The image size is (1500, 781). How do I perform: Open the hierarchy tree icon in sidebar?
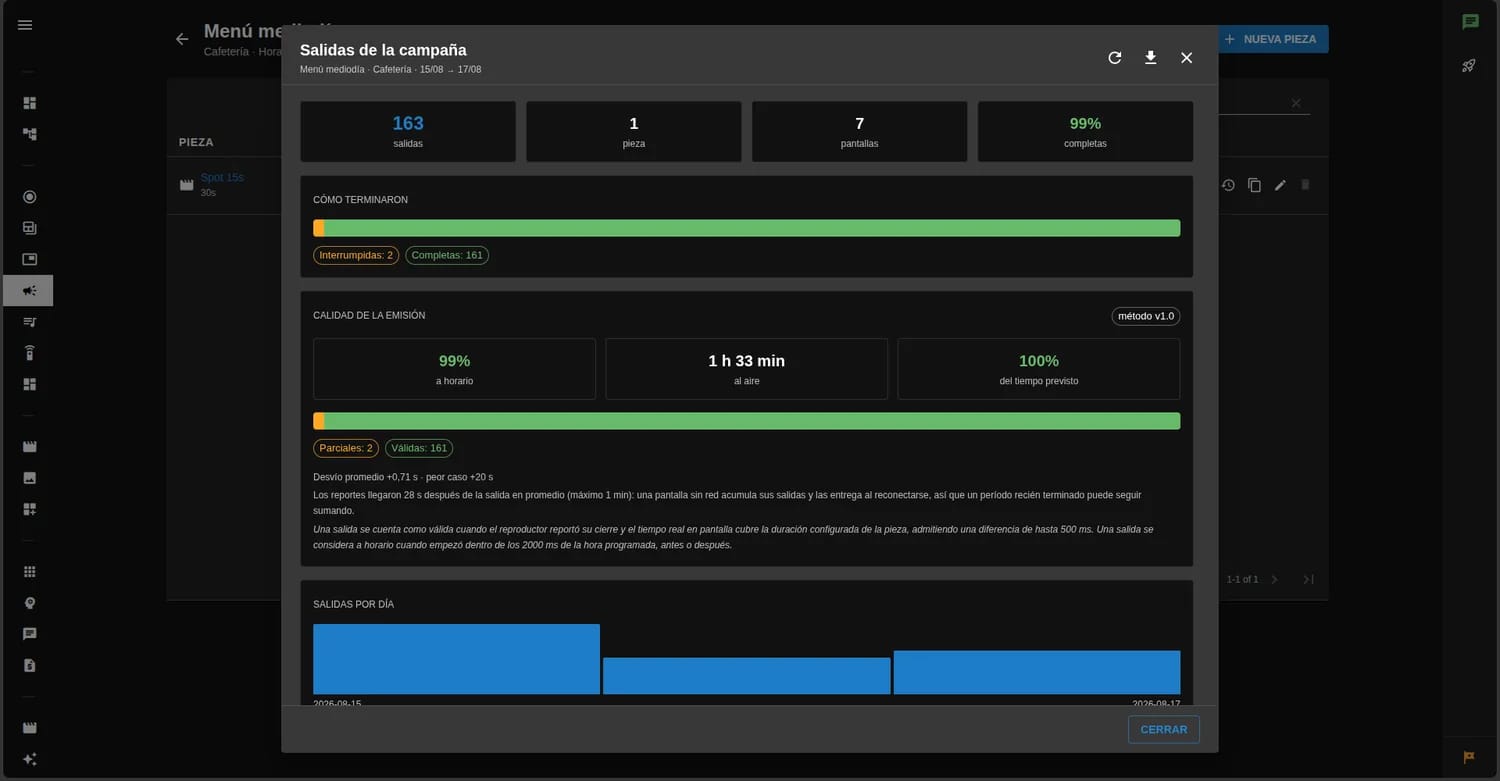[30, 134]
